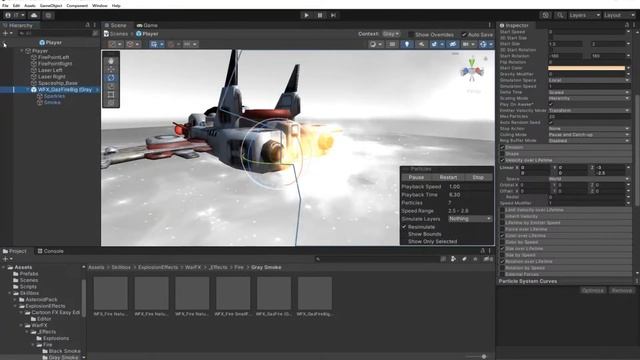The image size is (640, 360).
Task: Open the Context dropdown
Action: point(391,34)
